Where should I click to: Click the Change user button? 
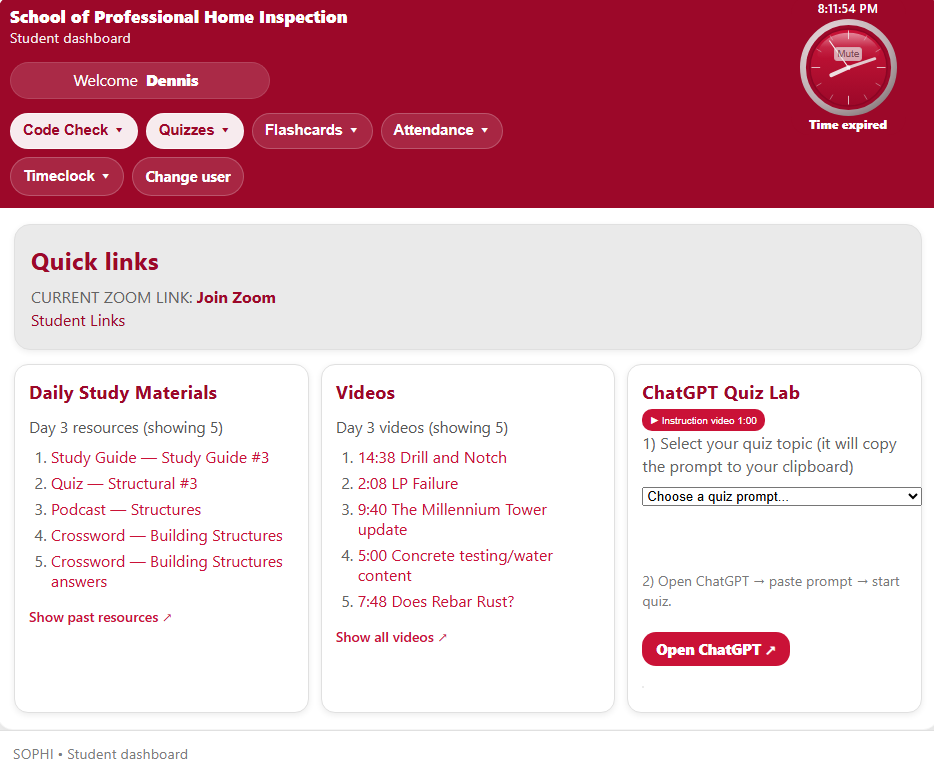[x=188, y=177]
